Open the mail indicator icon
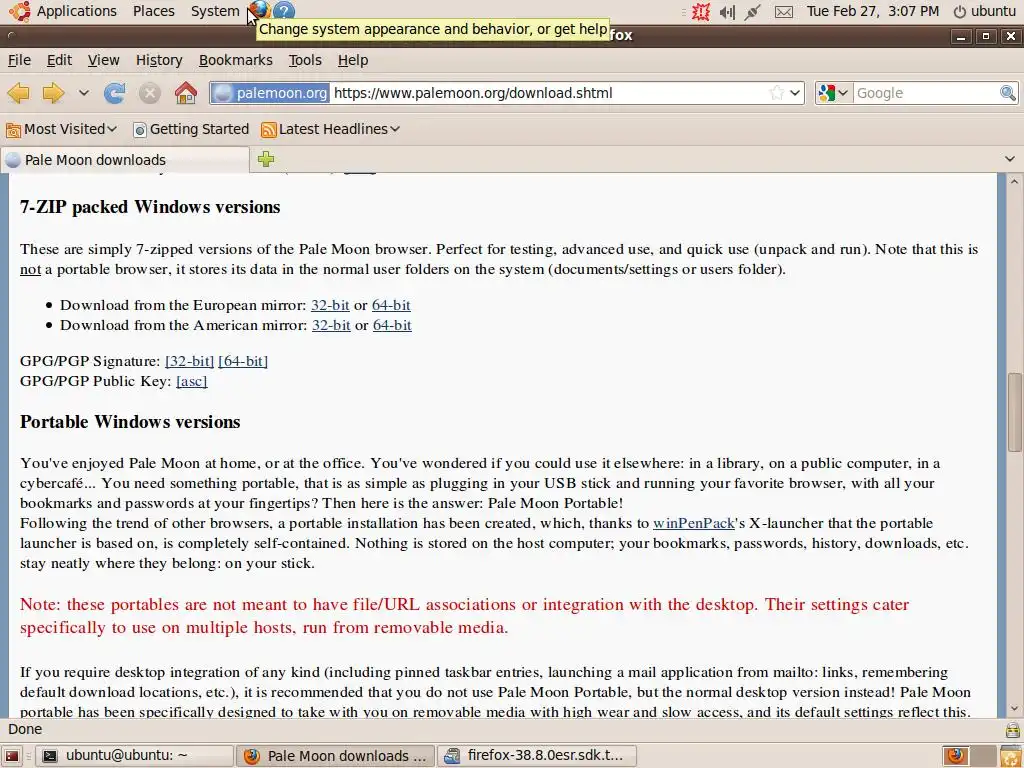Viewport: 1024px width, 768px height. pyautogui.click(x=784, y=11)
